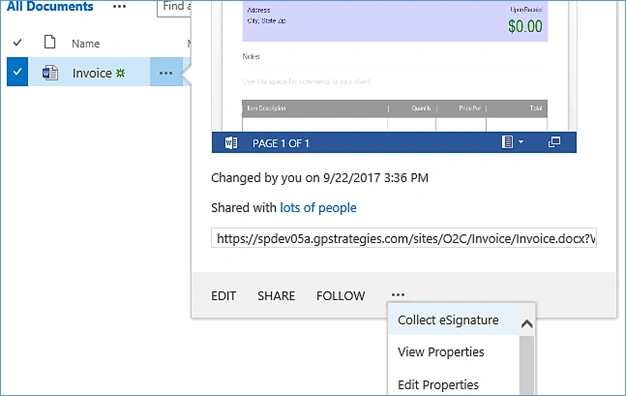Expand the page view dropdown arrow
626x396 pixels.
tap(521, 142)
